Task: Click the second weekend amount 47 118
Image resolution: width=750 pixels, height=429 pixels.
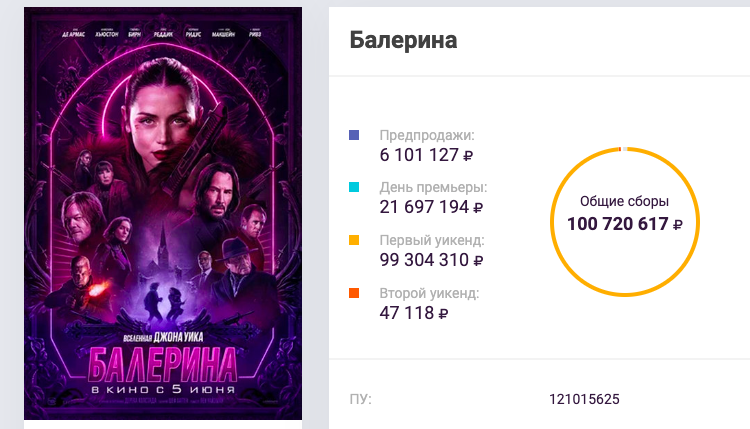Action: (406, 313)
